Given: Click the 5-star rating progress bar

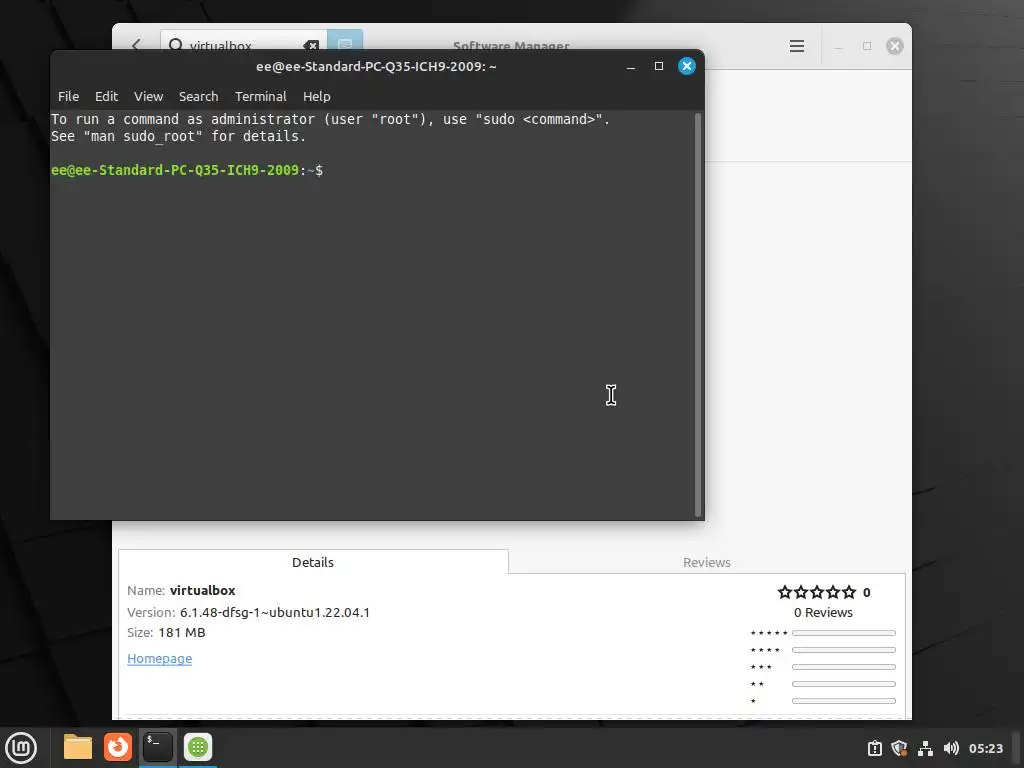Looking at the screenshot, I should [844, 633].
